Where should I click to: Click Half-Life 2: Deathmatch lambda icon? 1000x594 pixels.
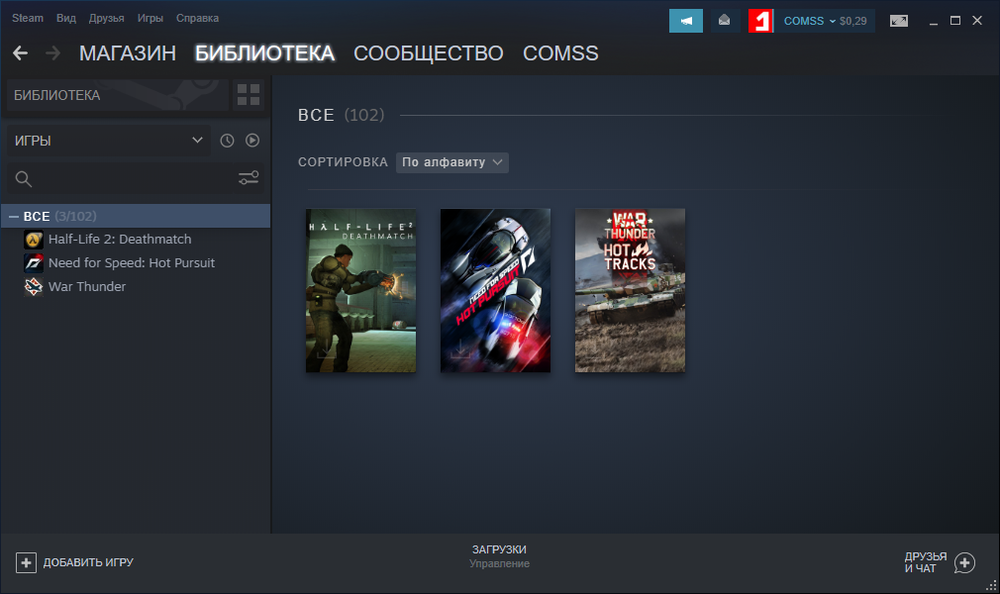tap(33, 240)
